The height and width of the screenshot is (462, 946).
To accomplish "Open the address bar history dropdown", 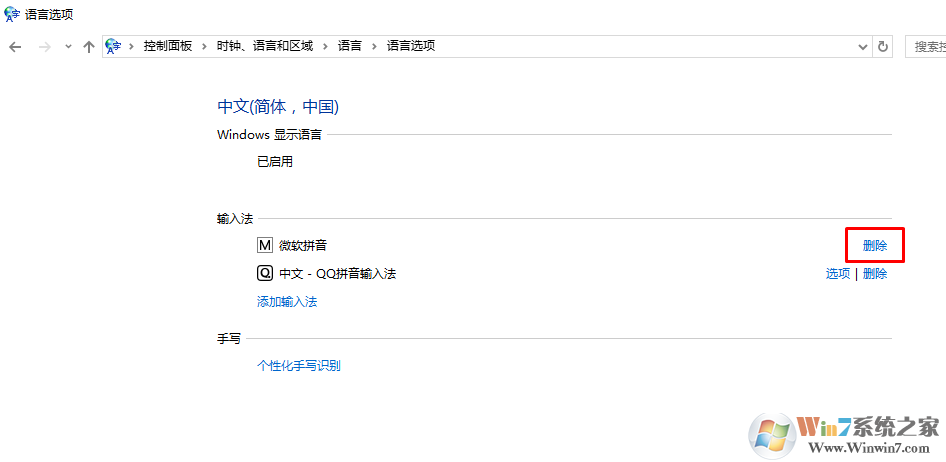I will 863,46.
